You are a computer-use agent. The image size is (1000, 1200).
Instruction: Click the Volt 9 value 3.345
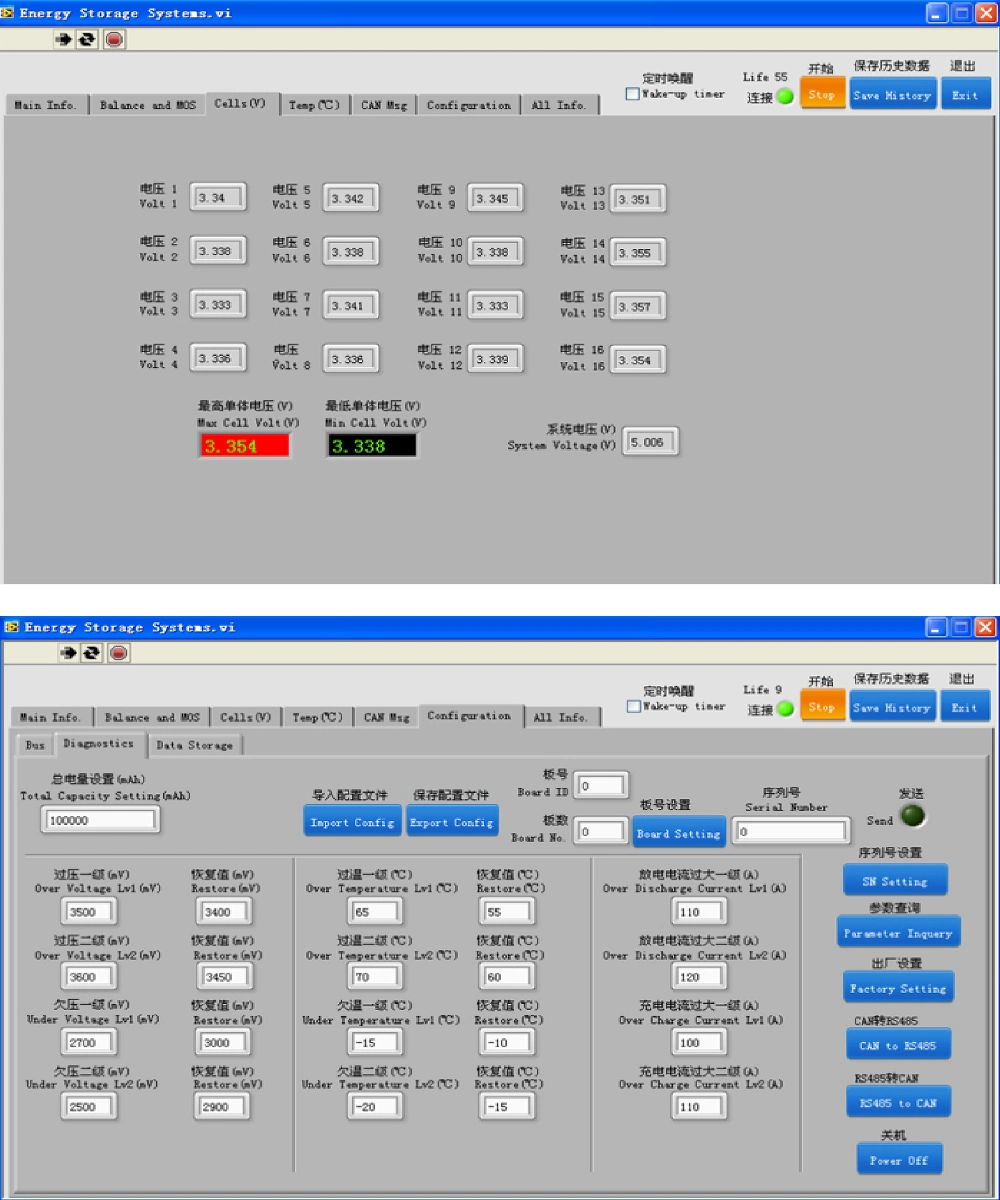[495, 198]
